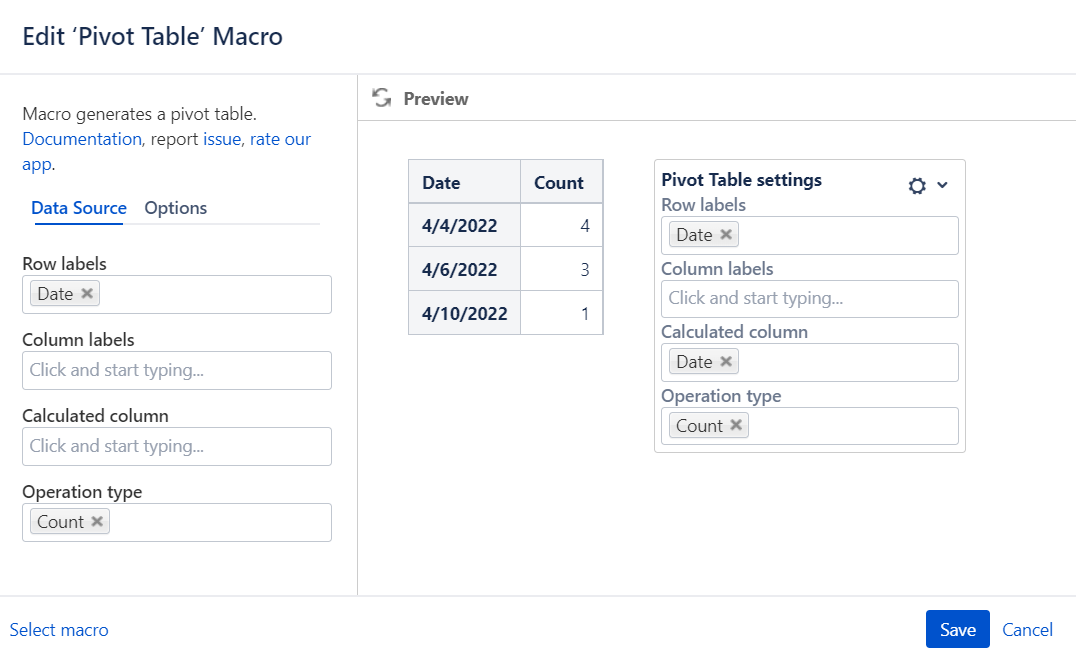Report an issue via the link
The height and width of the screenshot is (658, 1076).
click(x=221, y=139)
